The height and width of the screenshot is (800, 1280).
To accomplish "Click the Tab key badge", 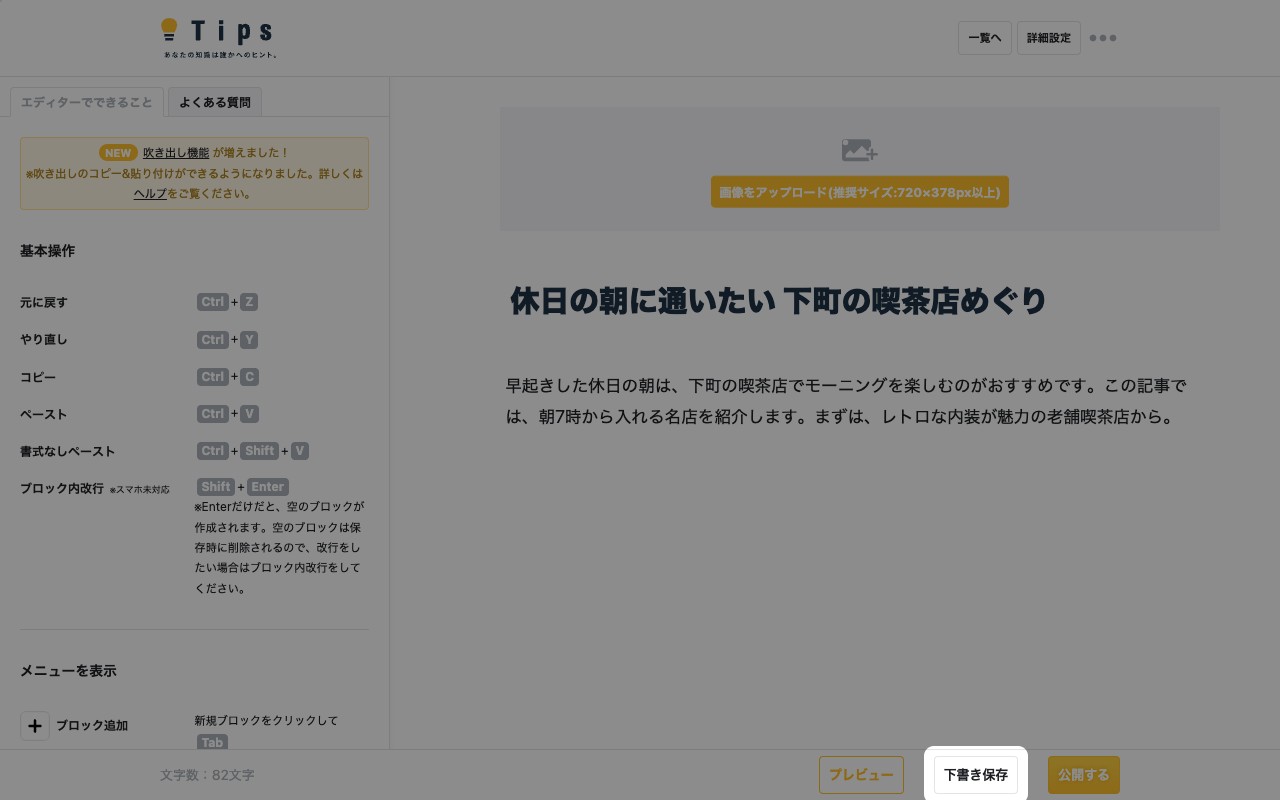I will pyautogui.click(x=212, y=742).
